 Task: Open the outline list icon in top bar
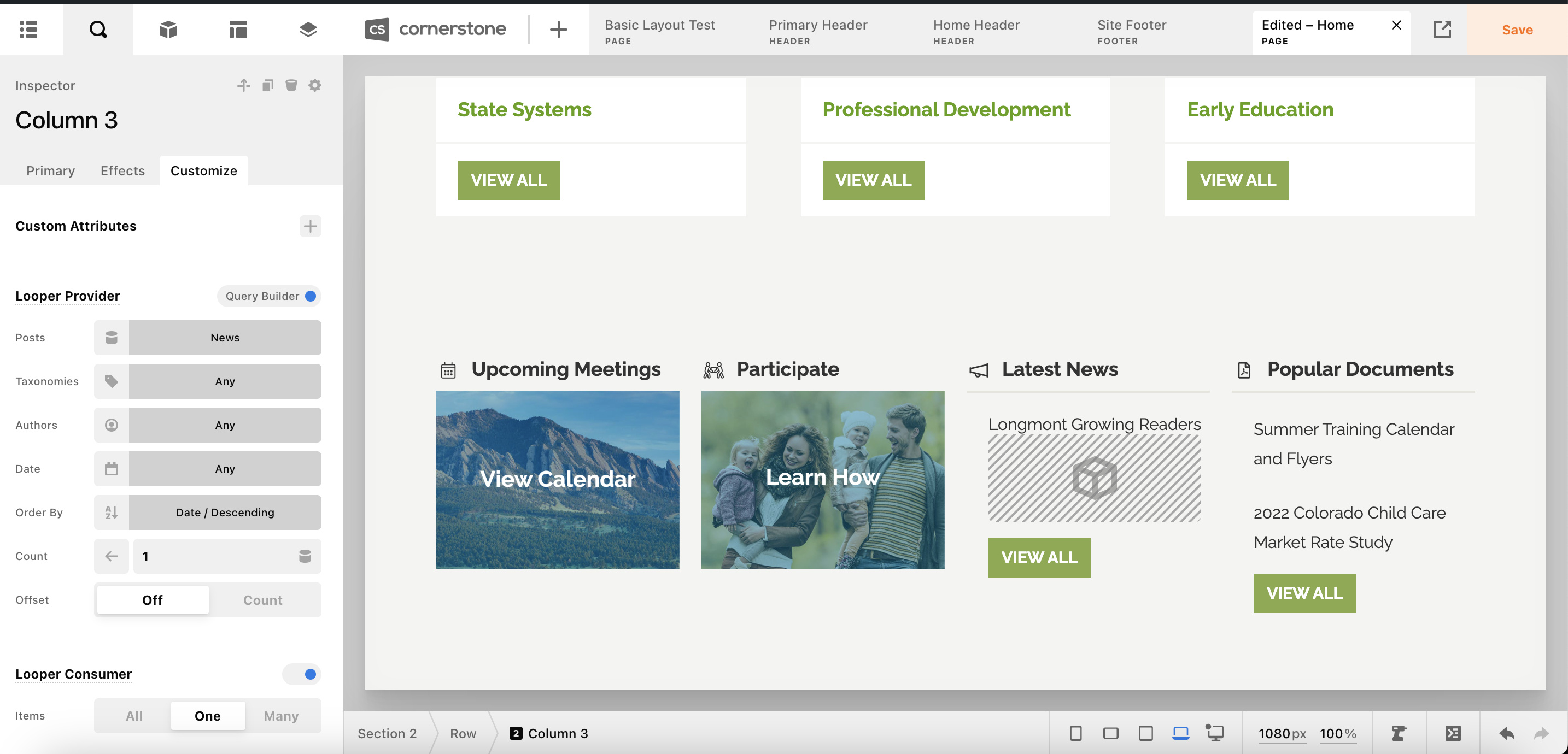pos(28,29)
